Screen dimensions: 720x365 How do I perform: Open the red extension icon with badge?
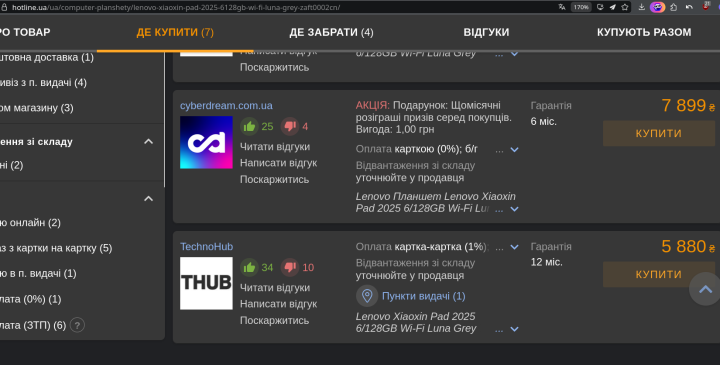click(x=706, y=6)
